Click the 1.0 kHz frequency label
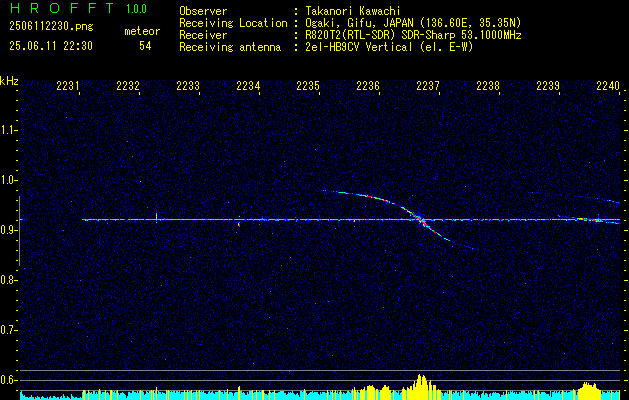The height and width of the screenshot is (400, 629). [x=8, y=180]
